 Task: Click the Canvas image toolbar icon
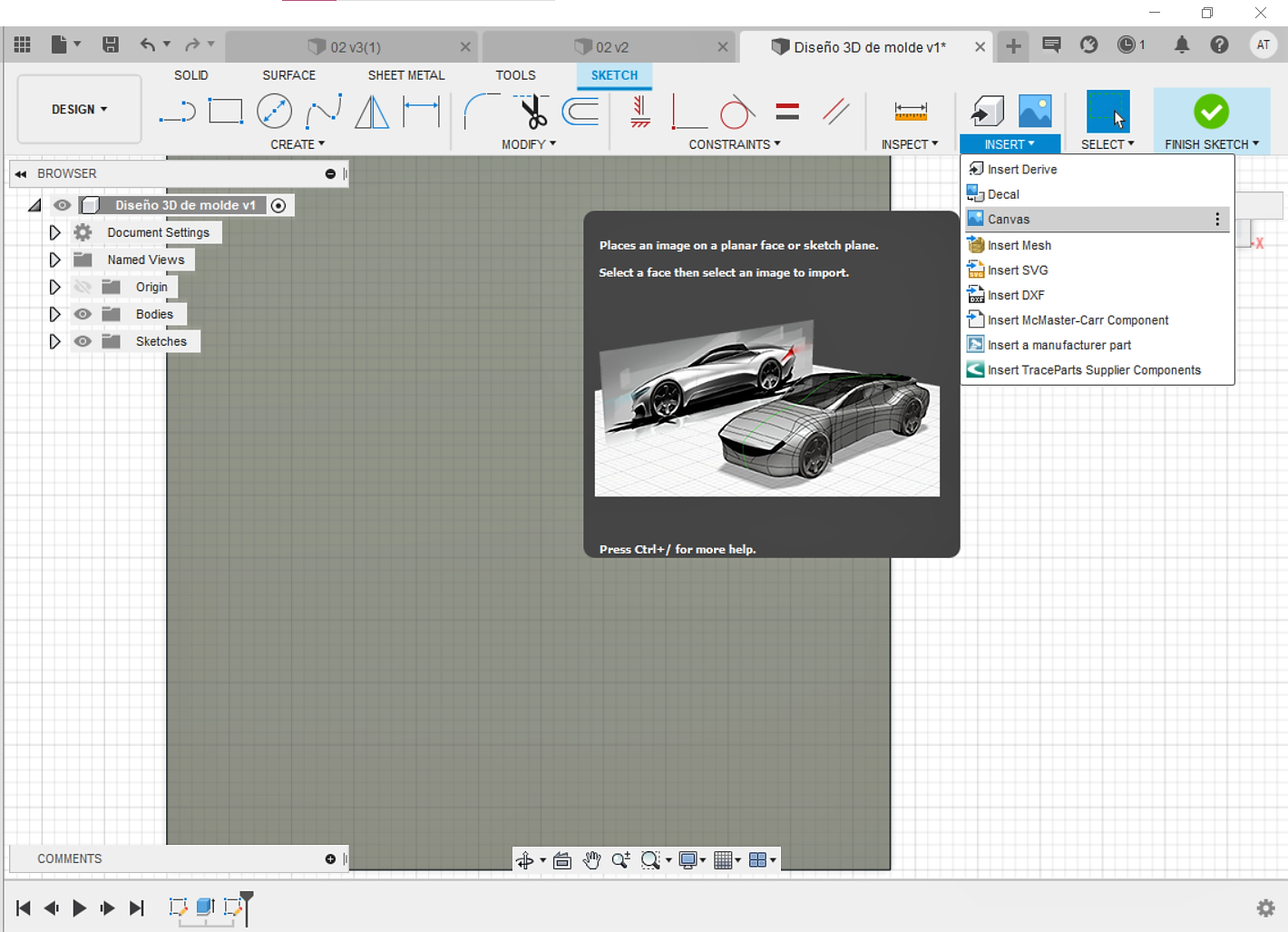[x=1035, y=111]
